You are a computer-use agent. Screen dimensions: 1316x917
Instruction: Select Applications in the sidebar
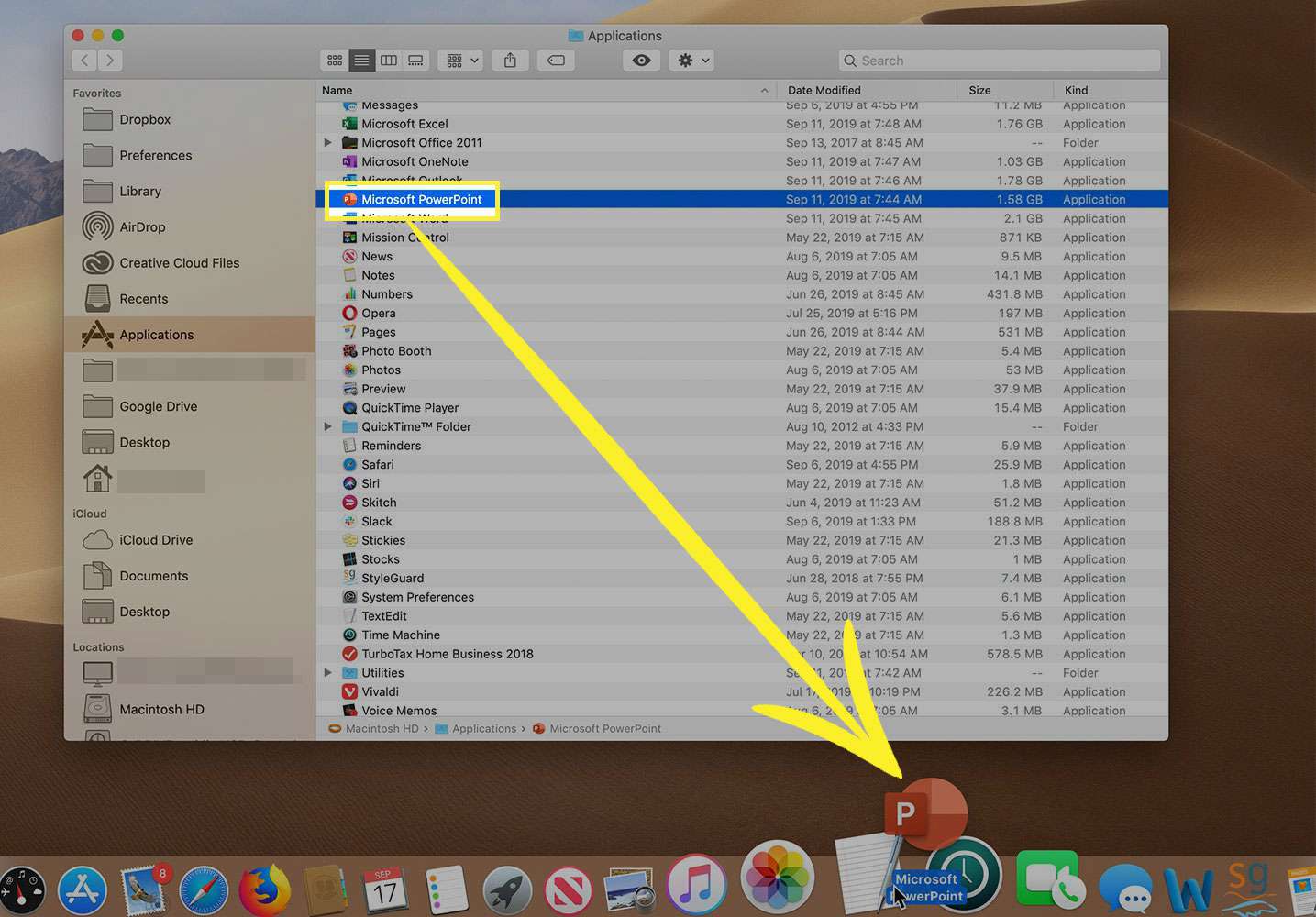tap(189, 335)
